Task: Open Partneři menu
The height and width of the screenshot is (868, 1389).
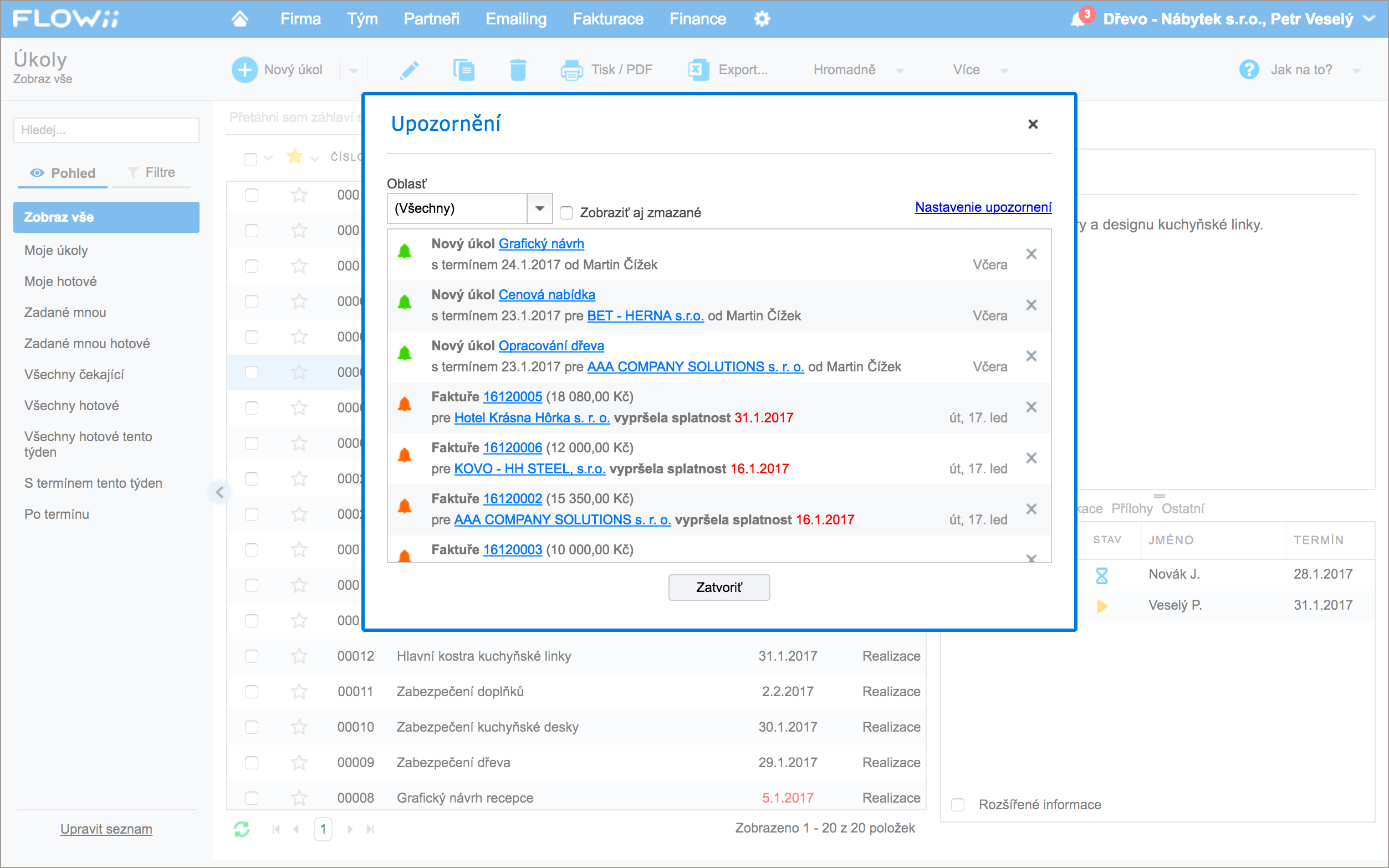Action: click(x=432, y=19)
